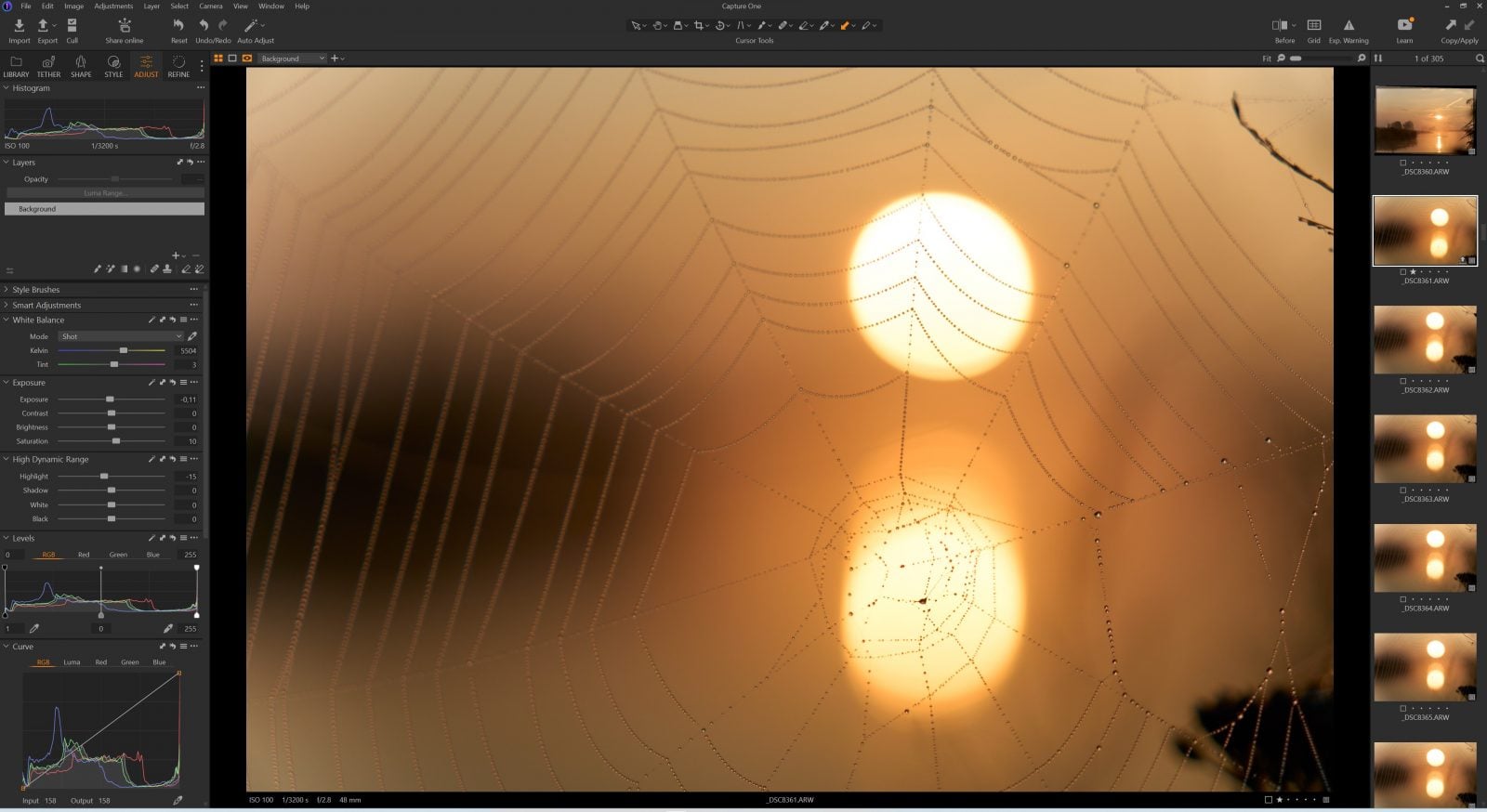Open the White Balance Mode dropdown
1487x812 pixels.
[x=121, y=336]
